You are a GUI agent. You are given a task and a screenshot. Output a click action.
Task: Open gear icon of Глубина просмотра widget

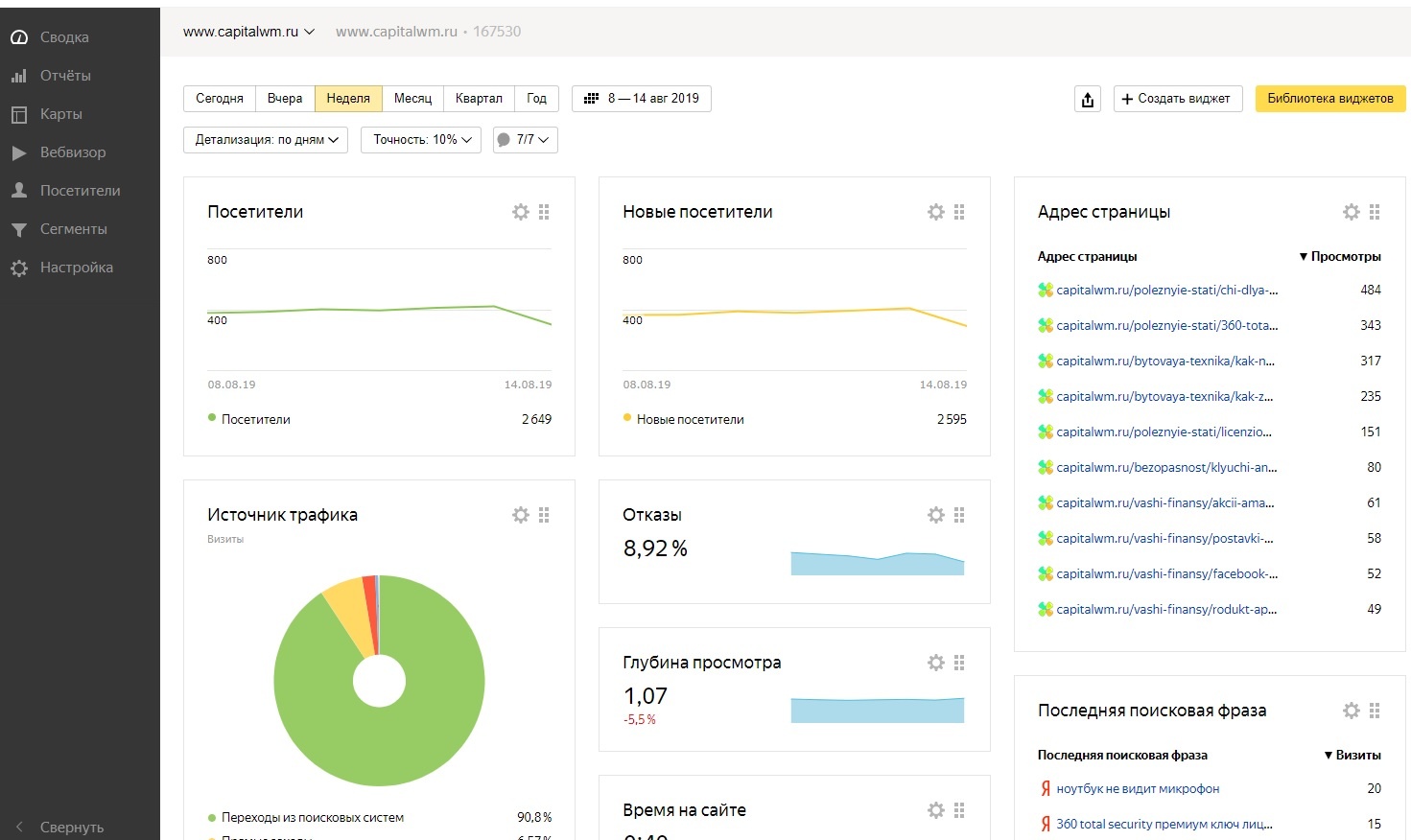tap(935, 663)
